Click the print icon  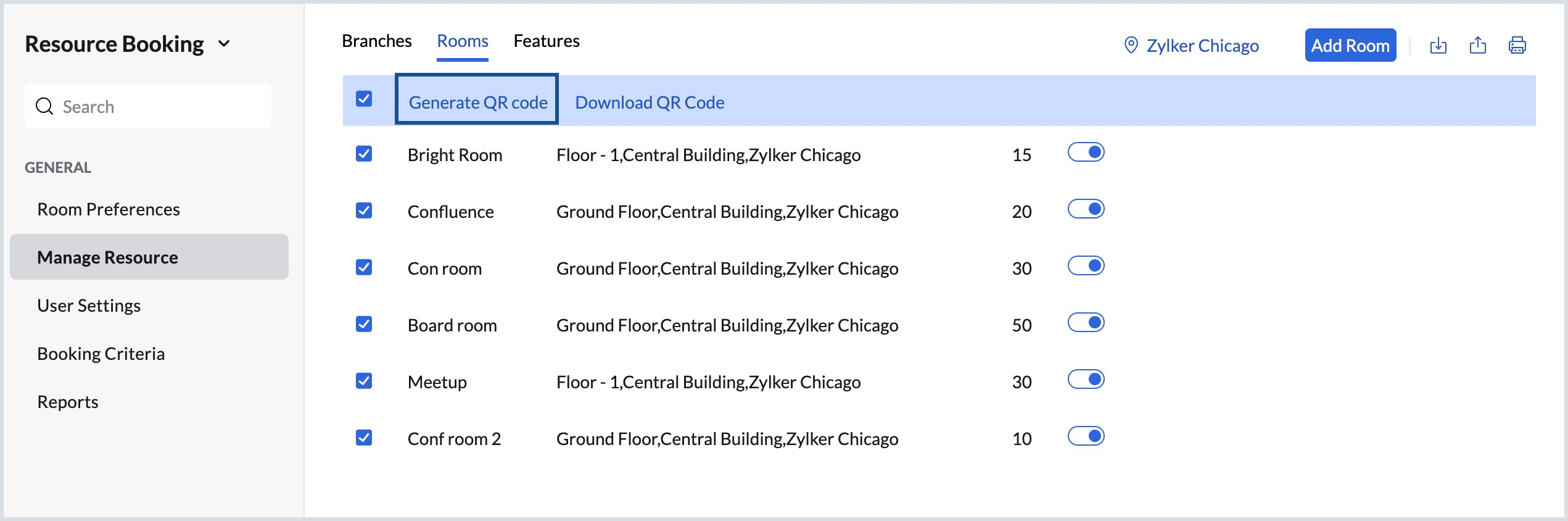(x=1517, y=45)
